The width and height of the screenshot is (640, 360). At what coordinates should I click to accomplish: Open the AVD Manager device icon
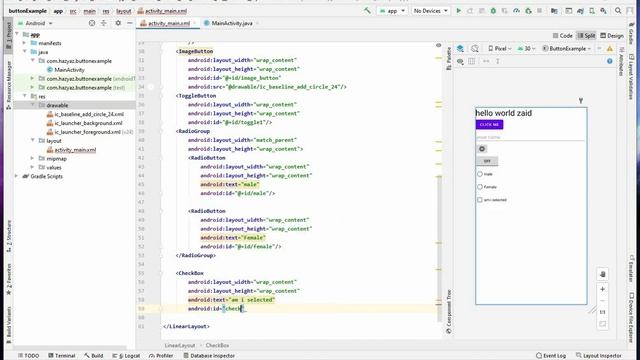point(592,11)
